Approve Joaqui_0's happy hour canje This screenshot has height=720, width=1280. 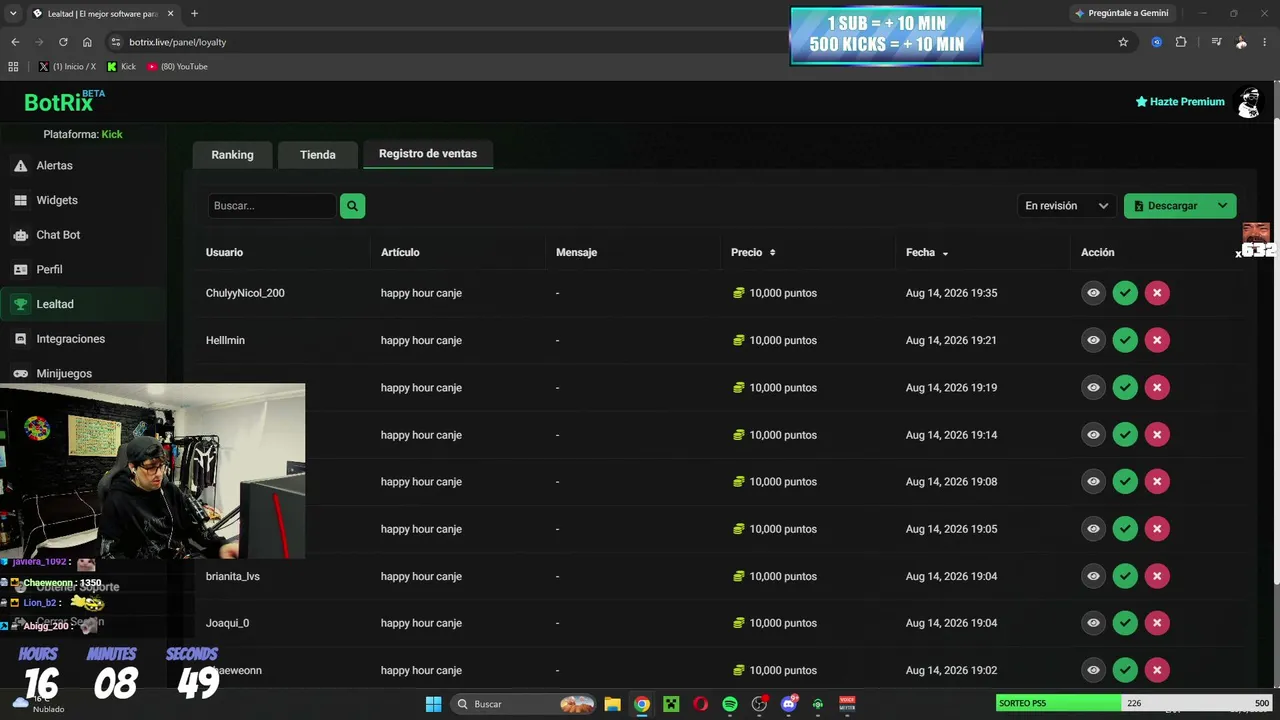(x=1125, y=623)
